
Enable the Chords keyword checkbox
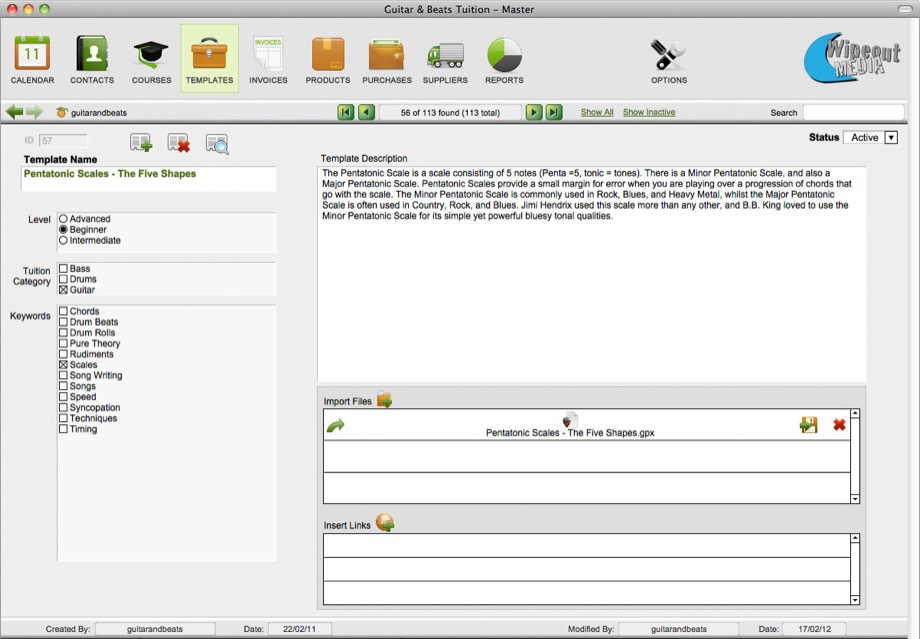pyautogui.click(x=64, y=312)
